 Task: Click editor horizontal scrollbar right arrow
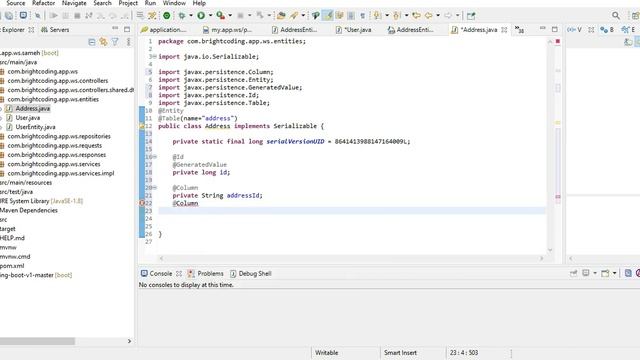click(x=542, y=258)
